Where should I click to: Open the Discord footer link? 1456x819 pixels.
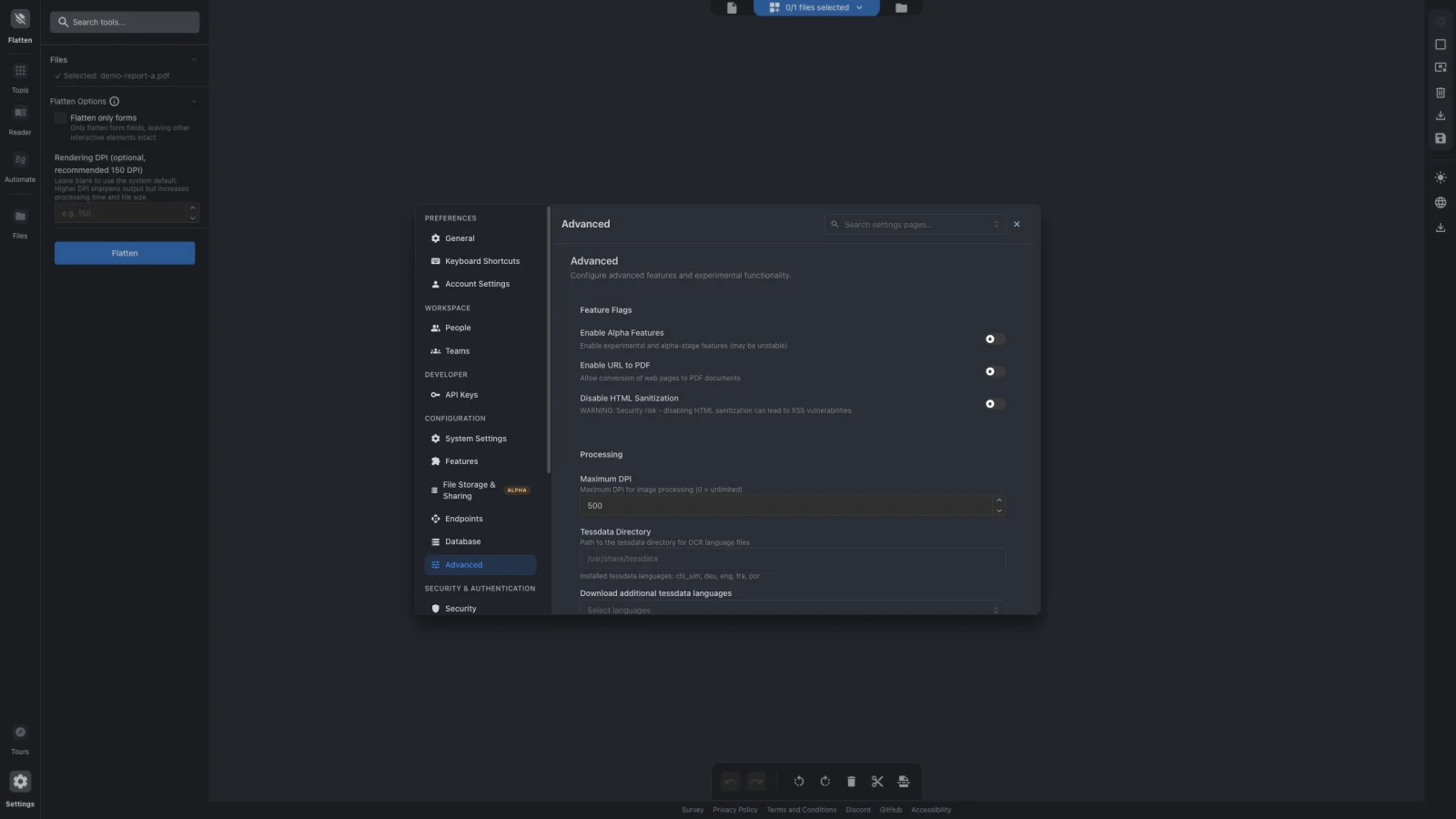[858, 810]
